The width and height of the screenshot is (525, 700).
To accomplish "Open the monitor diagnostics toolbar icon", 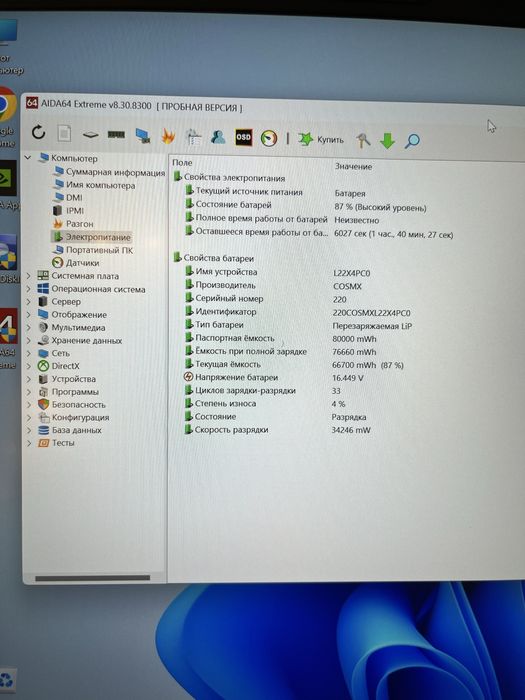I will [x=143, y=136].
